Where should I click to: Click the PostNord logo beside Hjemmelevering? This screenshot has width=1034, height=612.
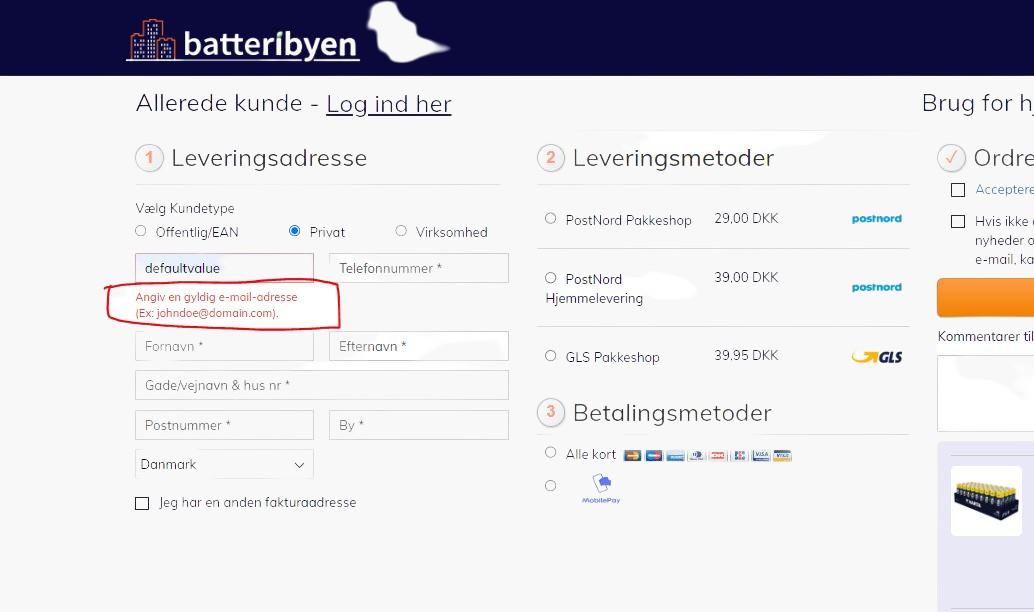876,288
